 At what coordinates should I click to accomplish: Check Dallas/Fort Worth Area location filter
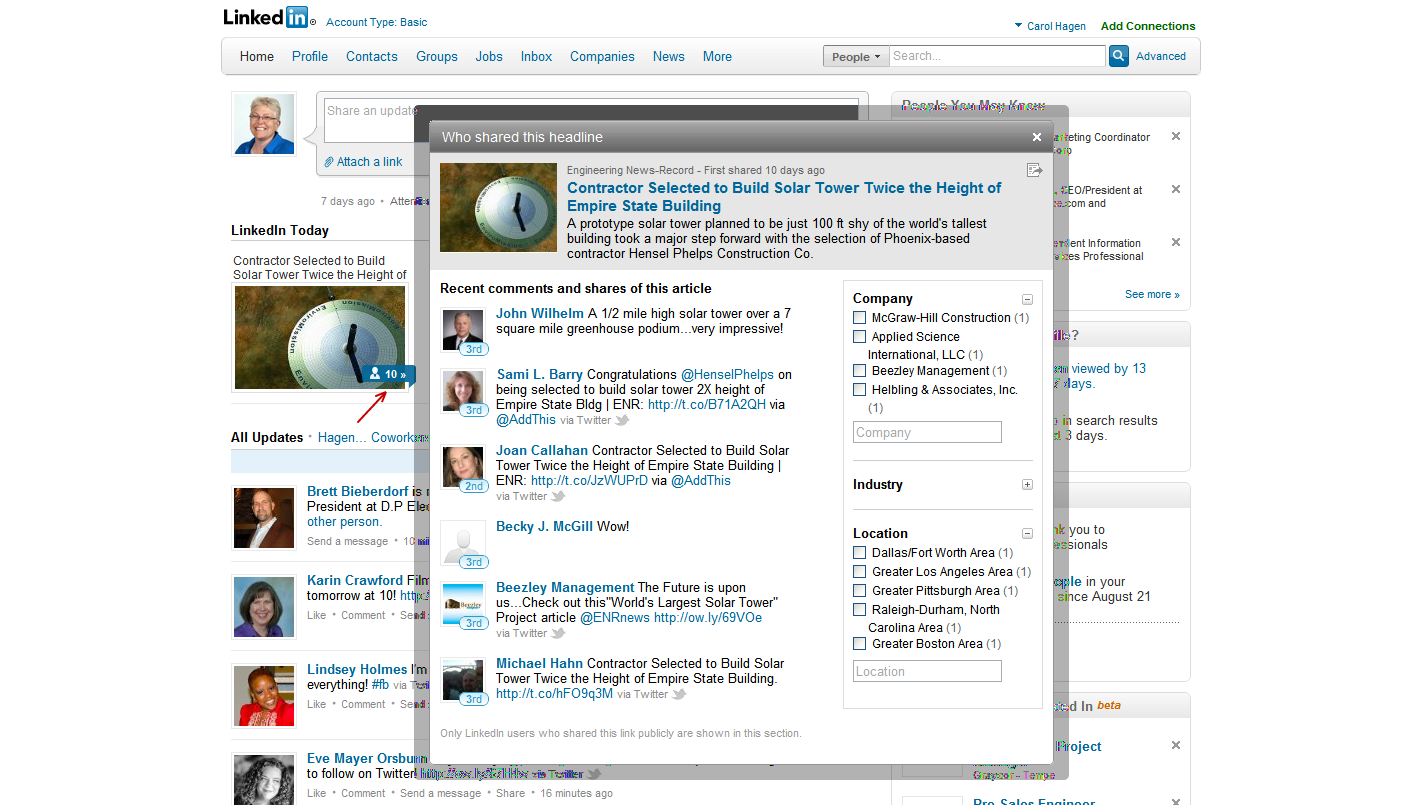(859, 553)
